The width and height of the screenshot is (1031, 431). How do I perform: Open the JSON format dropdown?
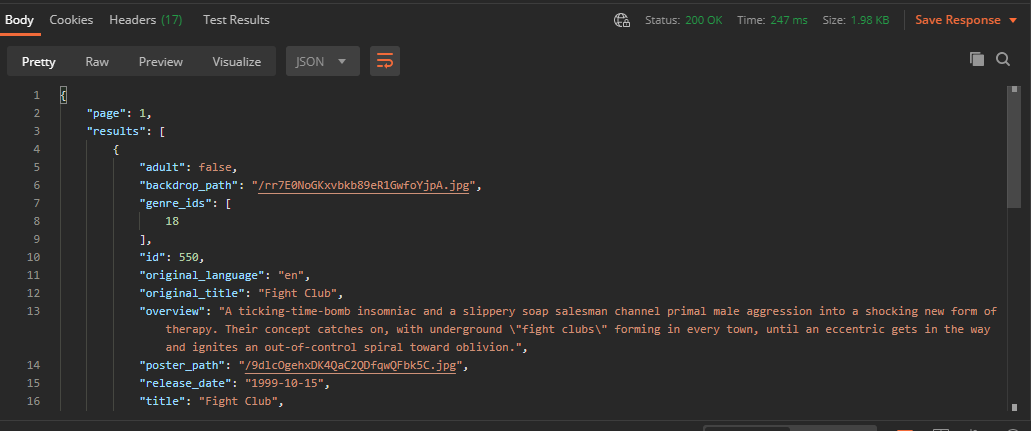(x=323, y=61)
